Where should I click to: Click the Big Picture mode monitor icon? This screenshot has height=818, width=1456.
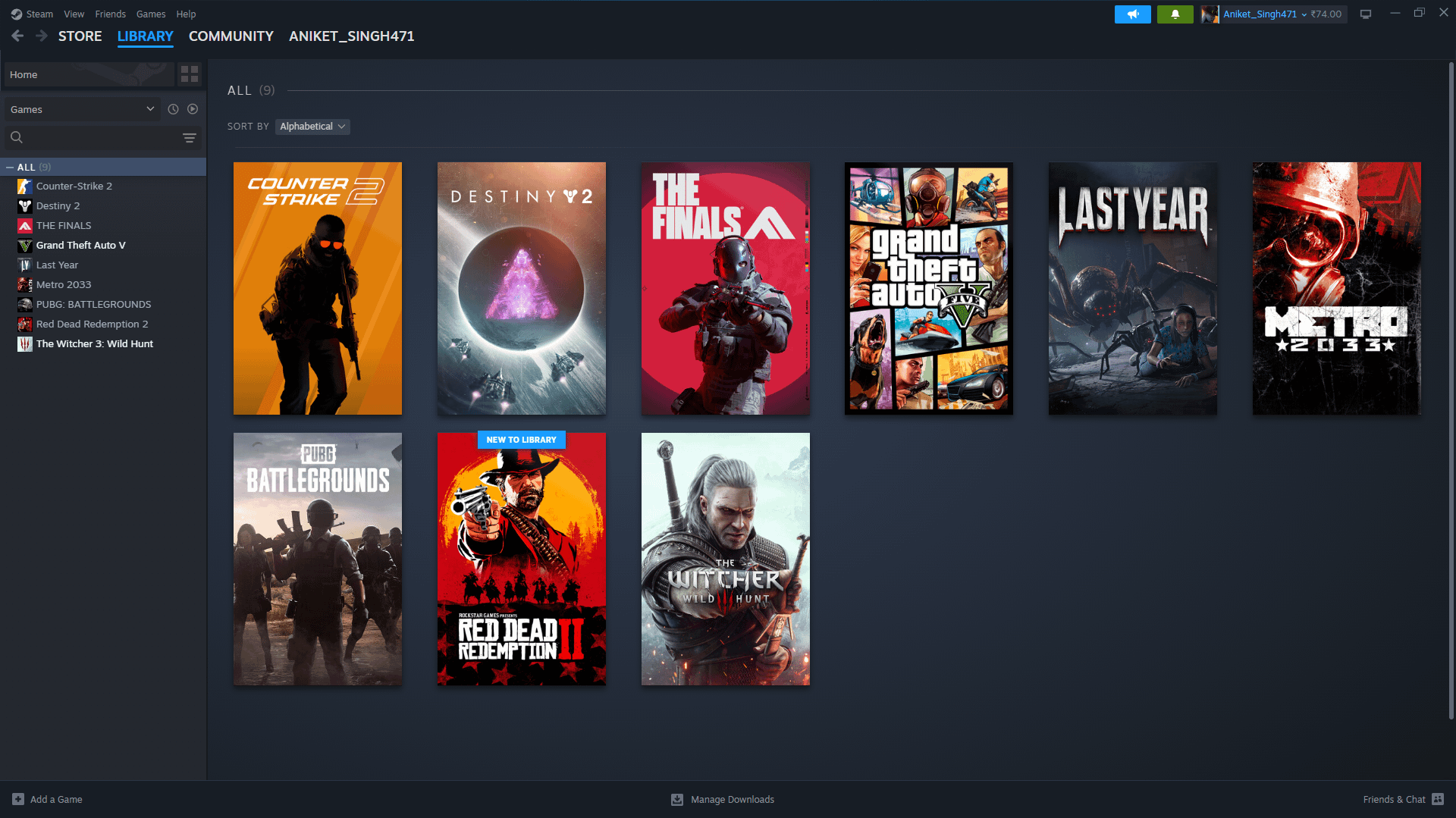pos(1366,14)
